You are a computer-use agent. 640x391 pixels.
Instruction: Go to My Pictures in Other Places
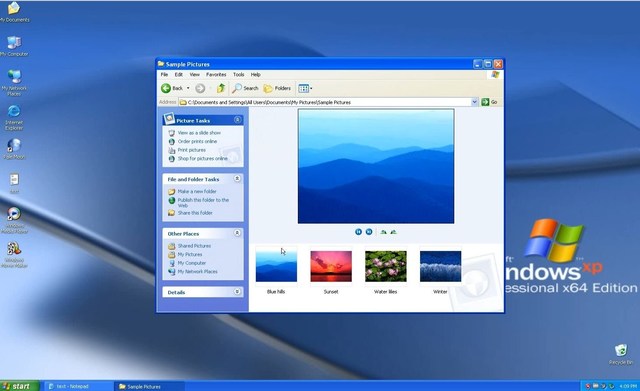(x=189, y=254)
